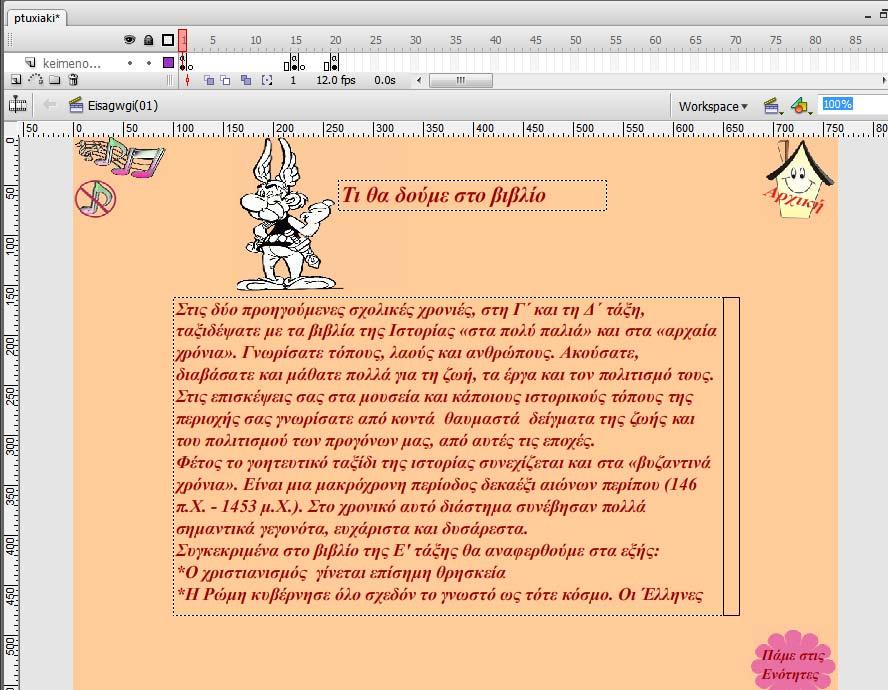
Task: Enable the Onion Skin button
Action: coord(208,80)
